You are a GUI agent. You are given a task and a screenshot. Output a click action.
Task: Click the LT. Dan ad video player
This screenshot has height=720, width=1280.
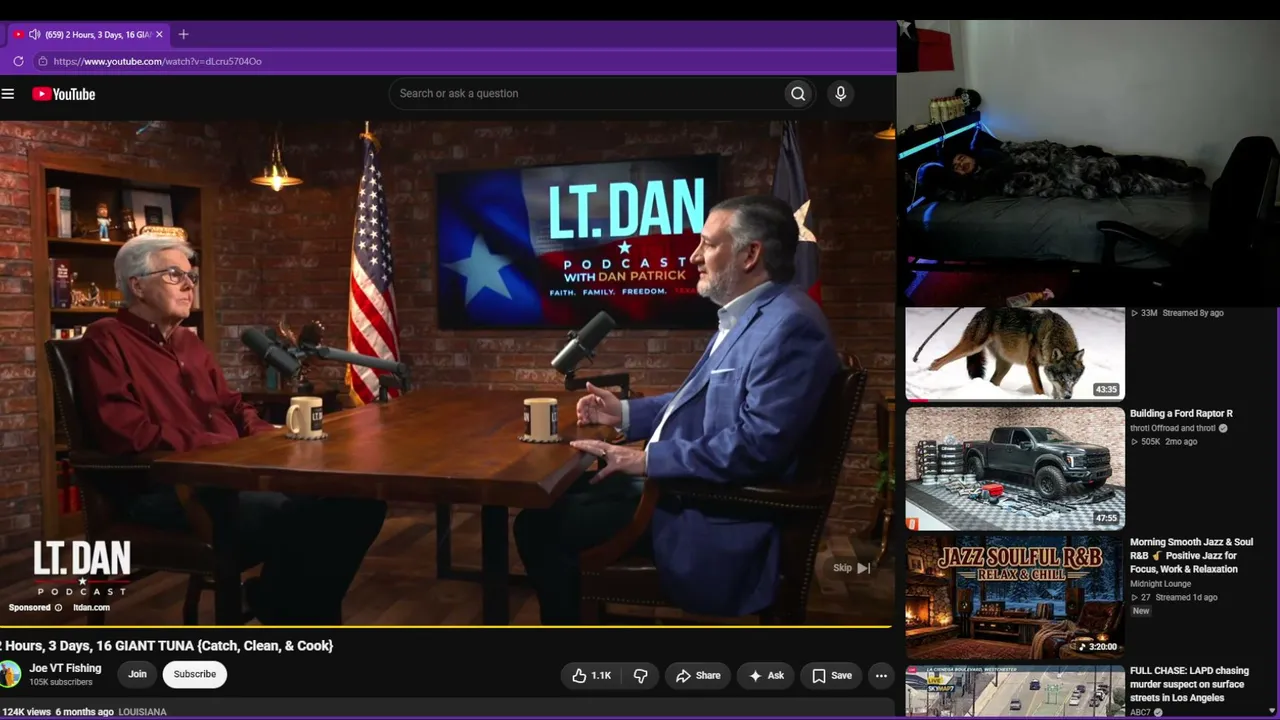click(x=446, y=373)
